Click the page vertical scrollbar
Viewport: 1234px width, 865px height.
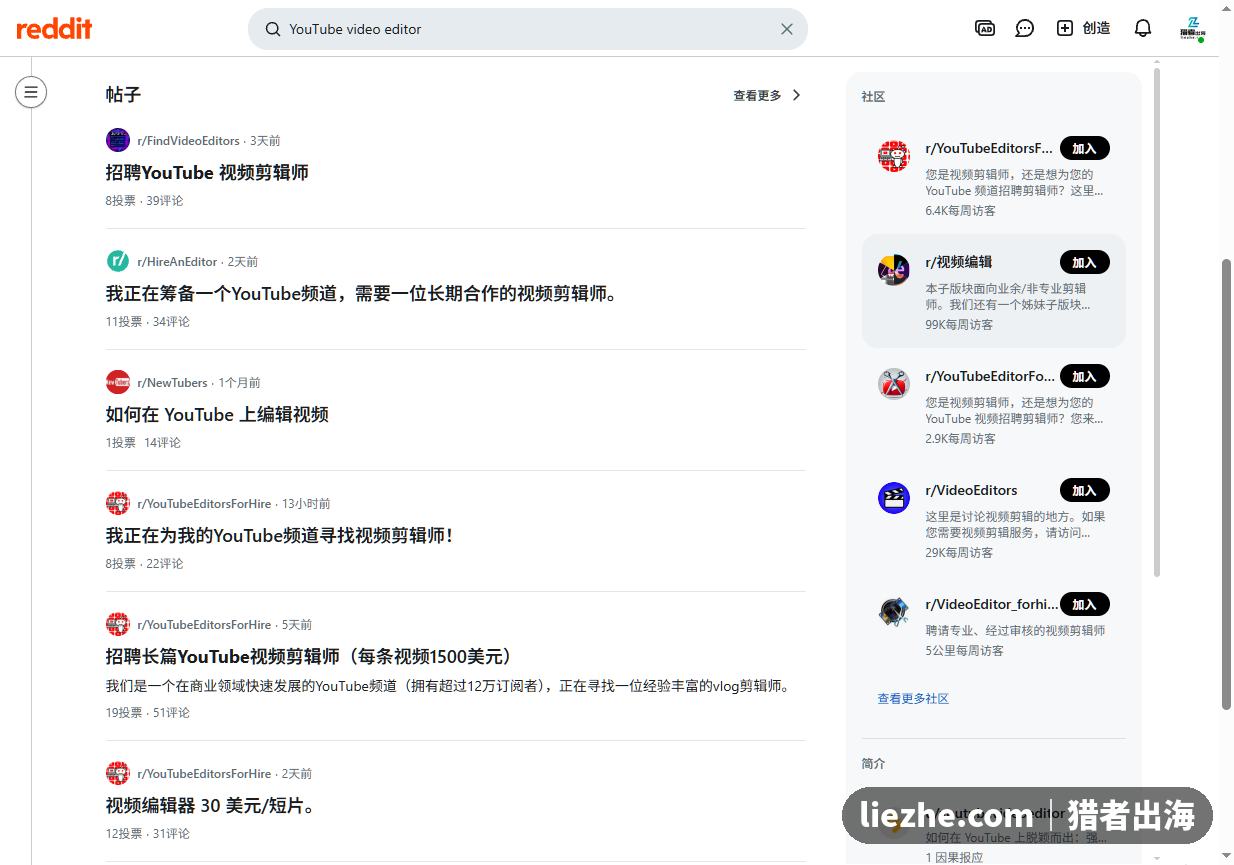coord(1227,484)
